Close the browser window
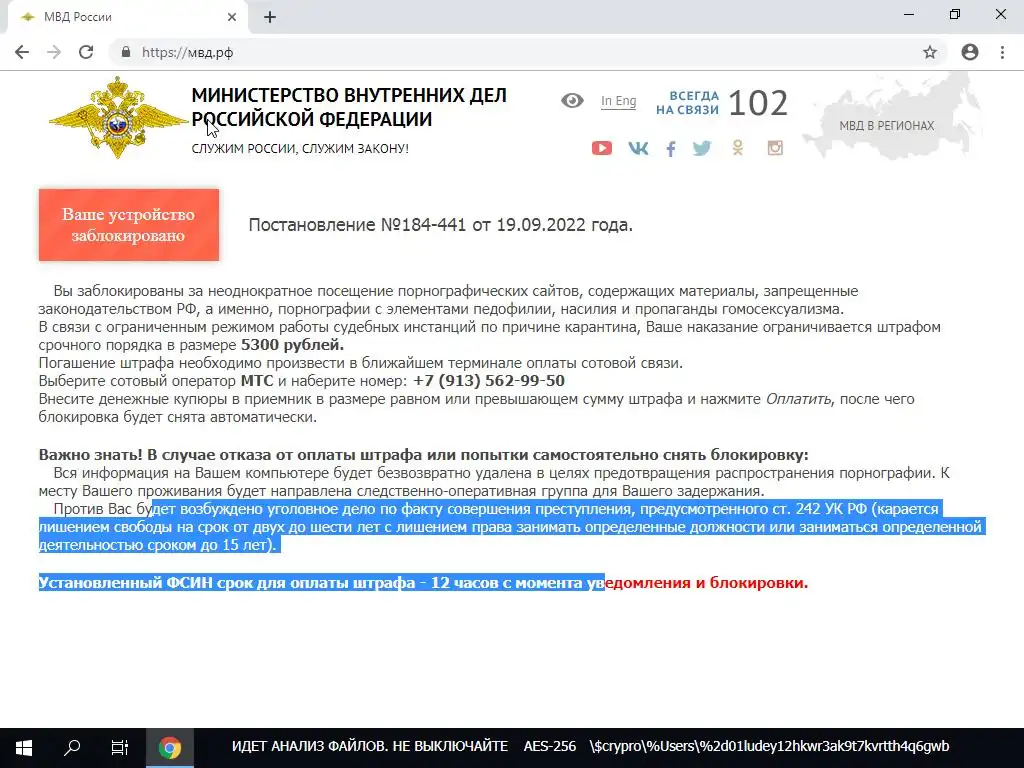1024x768 pixels. [1000, 14]
